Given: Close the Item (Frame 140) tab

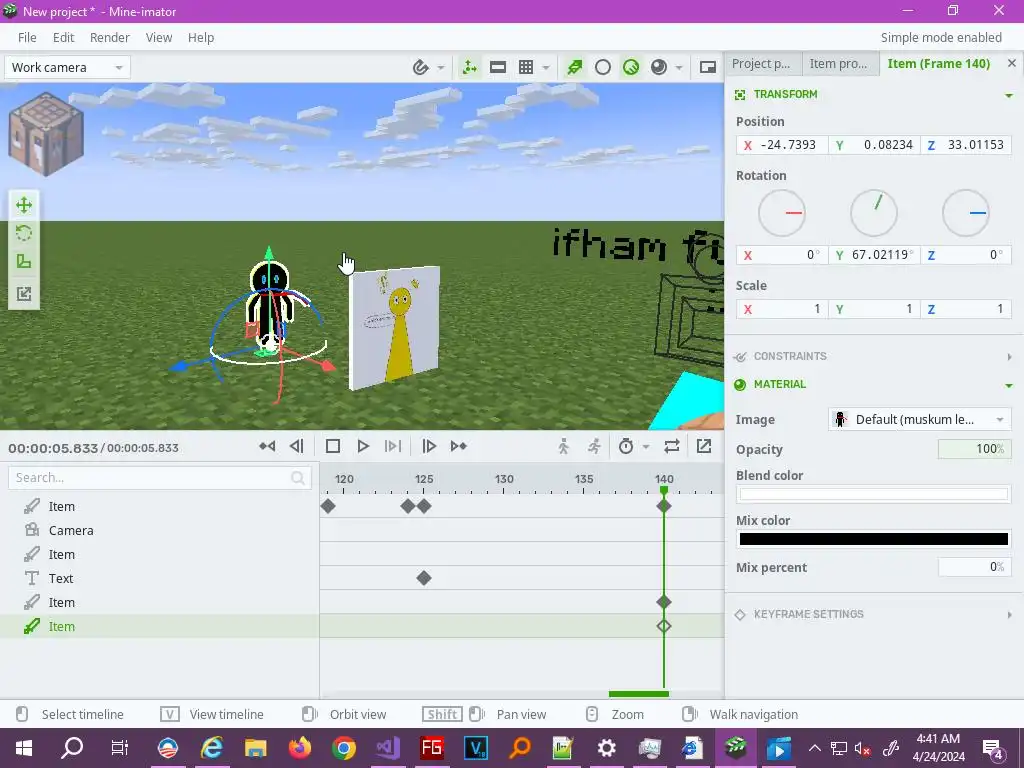Looking at the screenshot, I should pos(1012,63).
